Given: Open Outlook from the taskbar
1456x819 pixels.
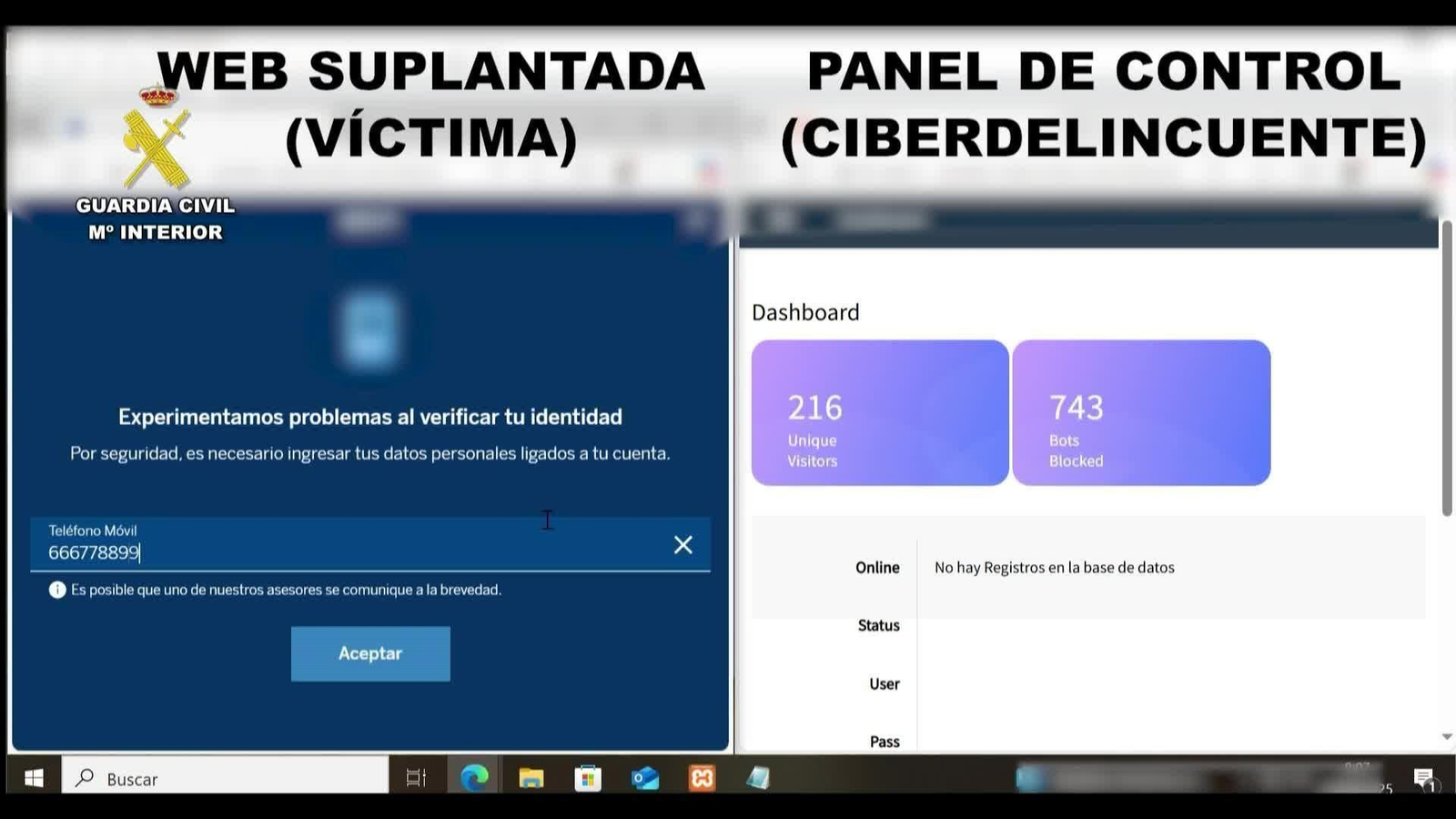Looking at the screenshot, I should (645, 778).
